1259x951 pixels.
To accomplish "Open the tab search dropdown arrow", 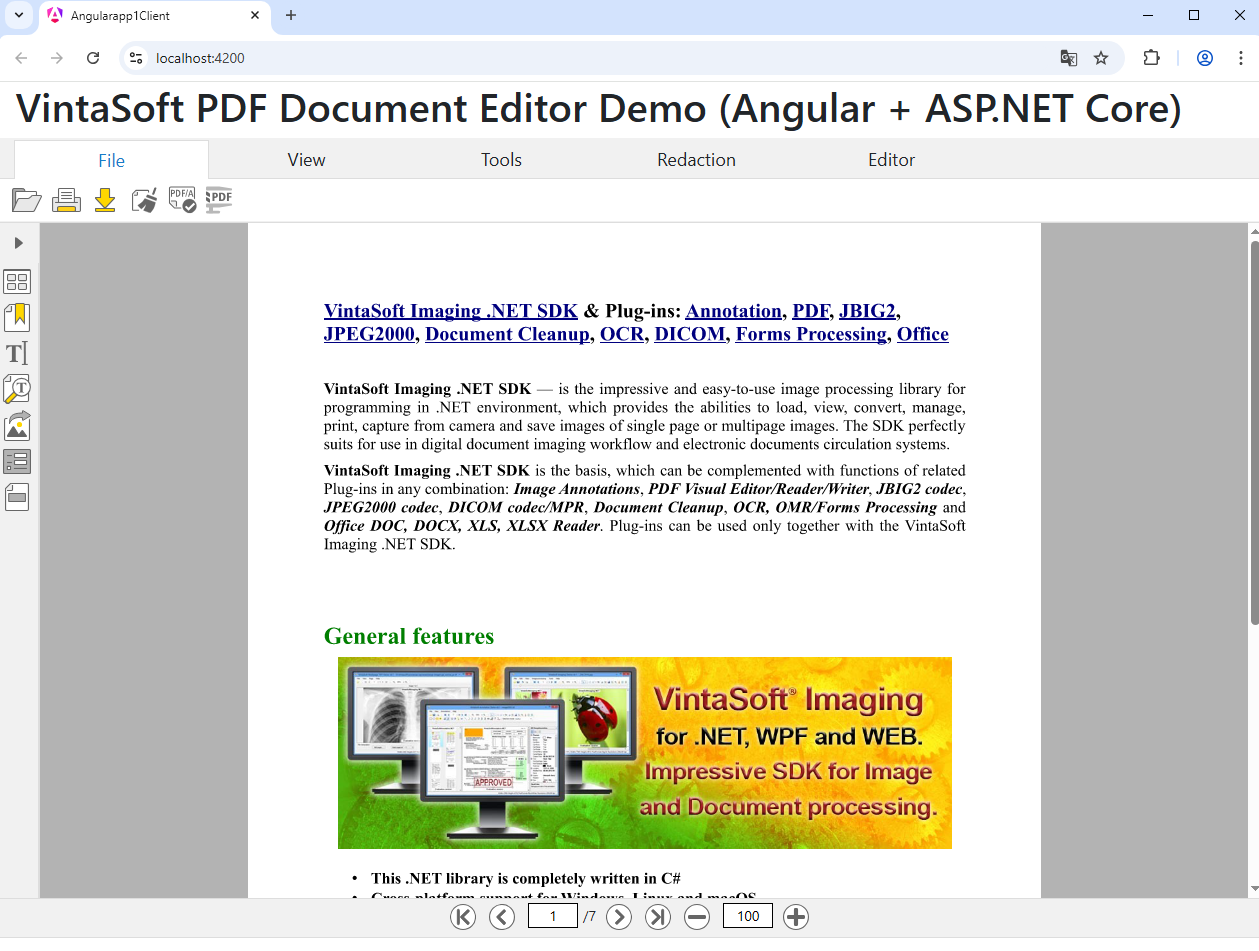I will click(18, 15).
